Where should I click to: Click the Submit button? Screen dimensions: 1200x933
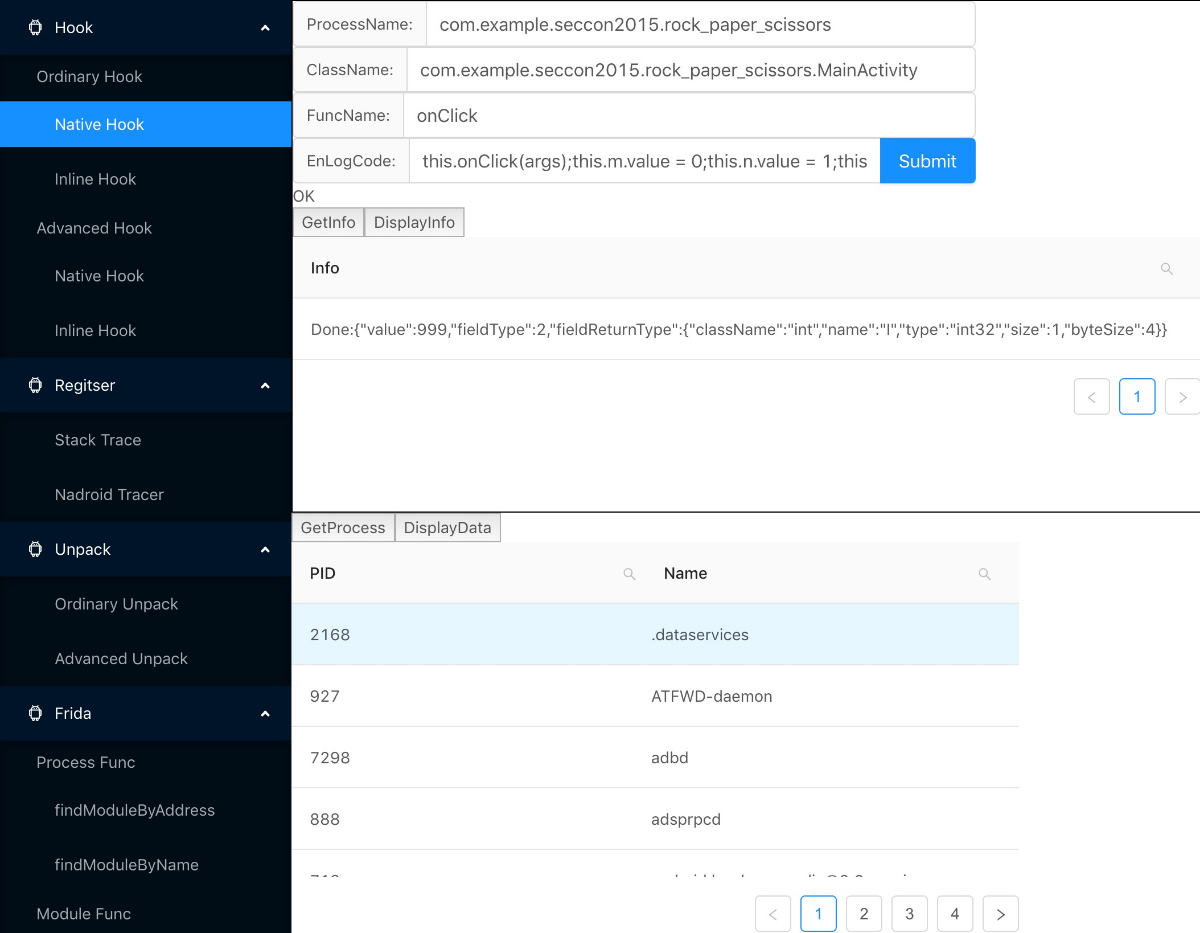coord(927,161)
